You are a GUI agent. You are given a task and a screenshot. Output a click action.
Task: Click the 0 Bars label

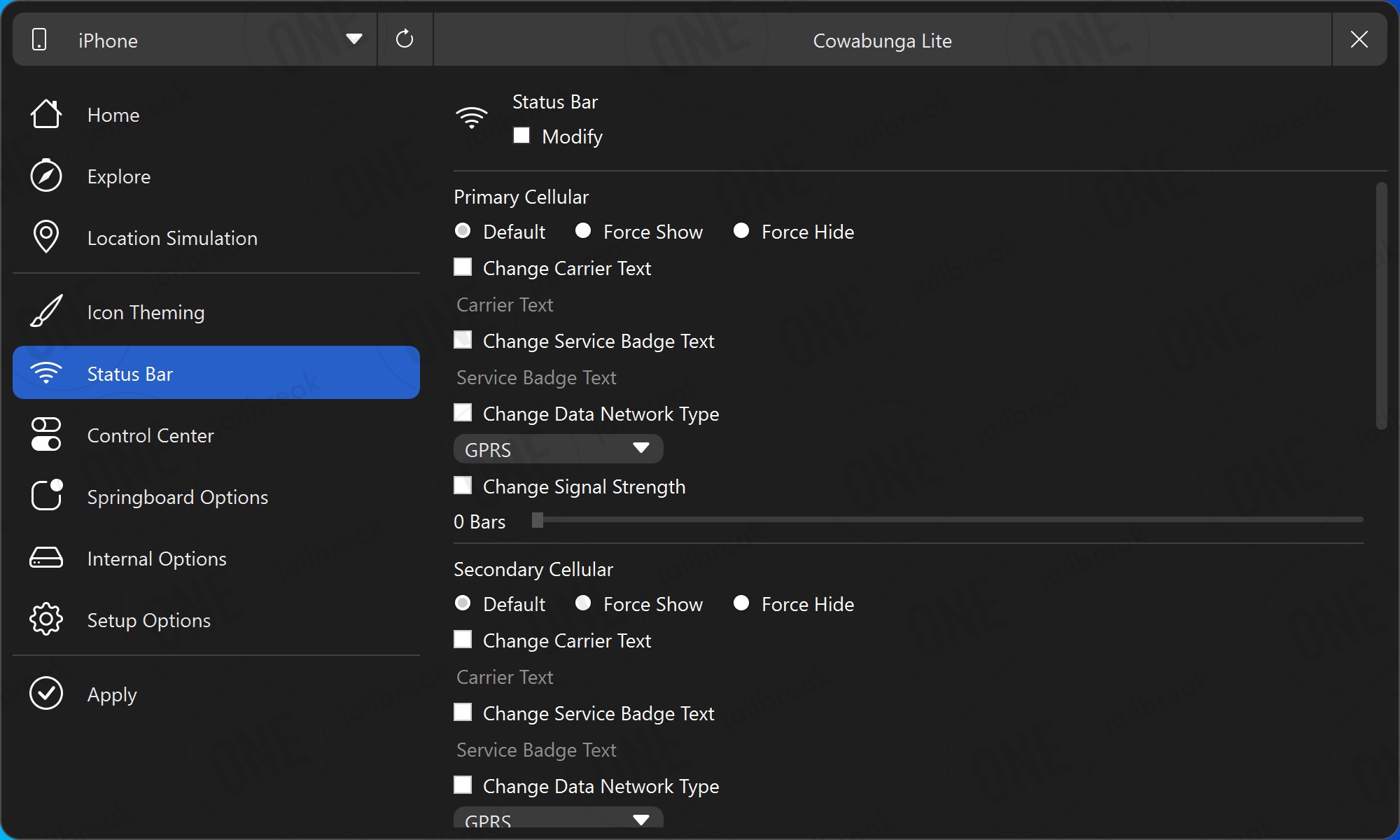[x=479, y=521]
